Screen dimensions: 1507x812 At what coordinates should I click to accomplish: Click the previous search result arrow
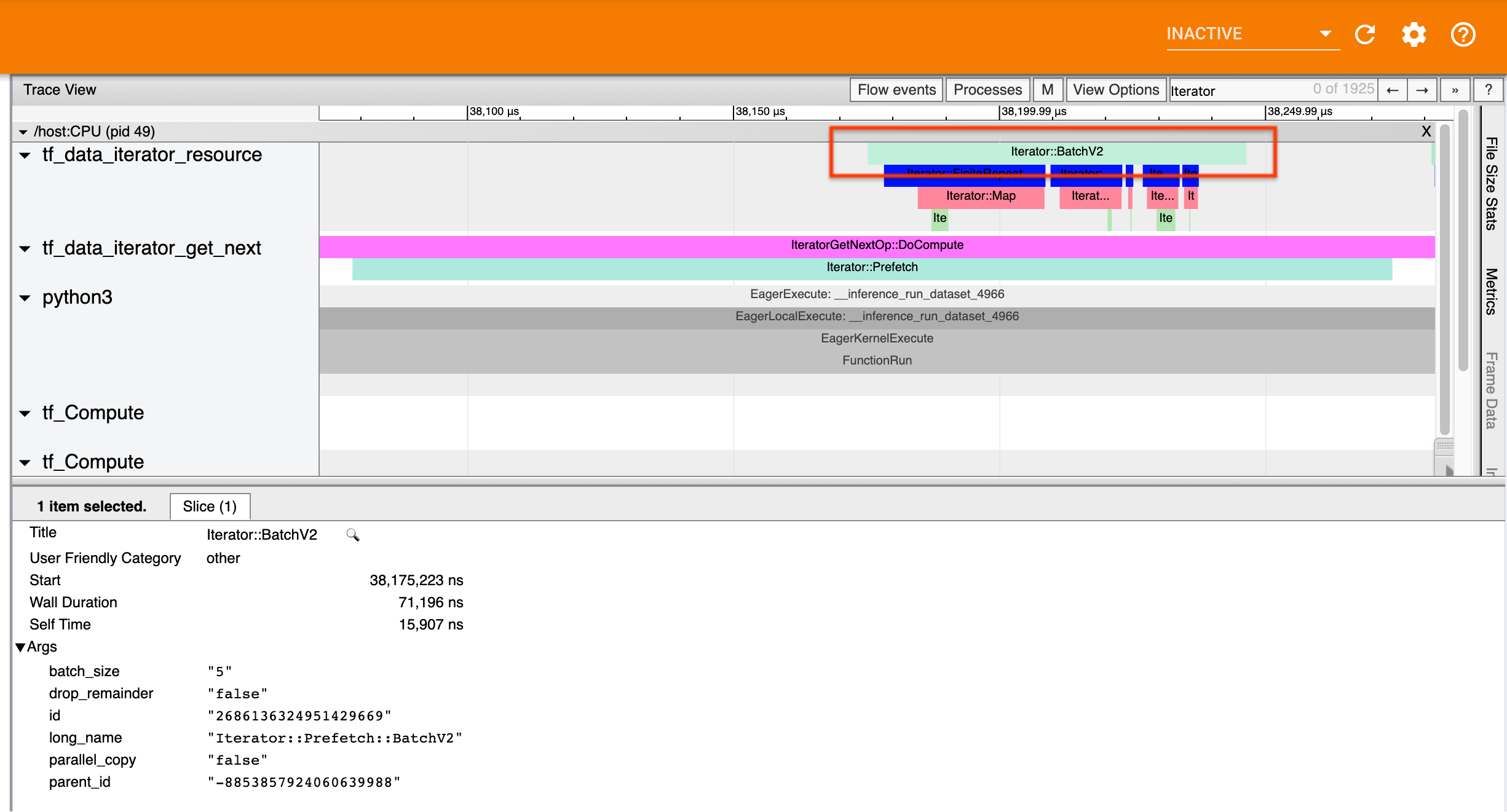pyautogui.click(x=1392, y=90)
